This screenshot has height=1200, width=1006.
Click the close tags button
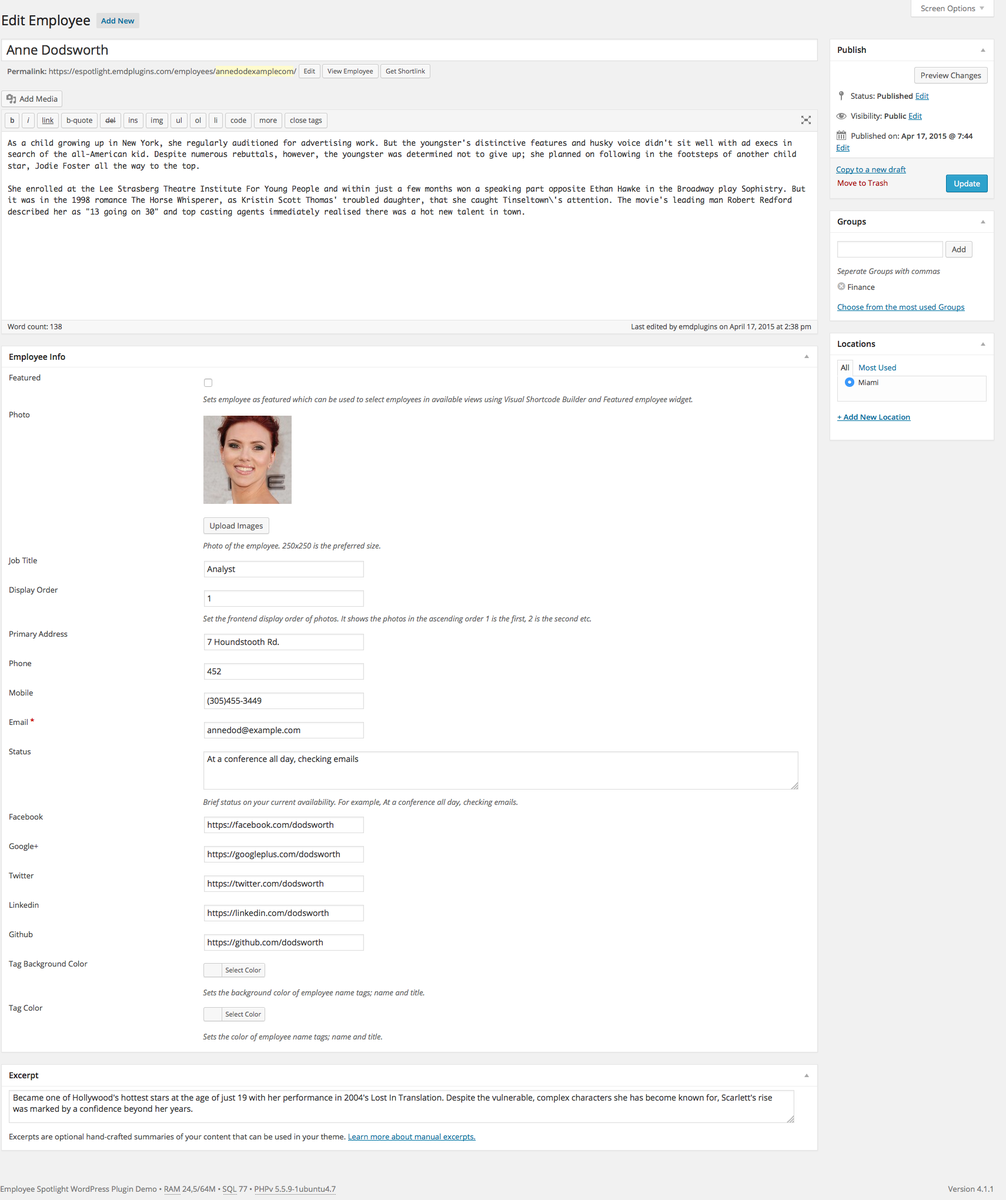click(306, 120)
